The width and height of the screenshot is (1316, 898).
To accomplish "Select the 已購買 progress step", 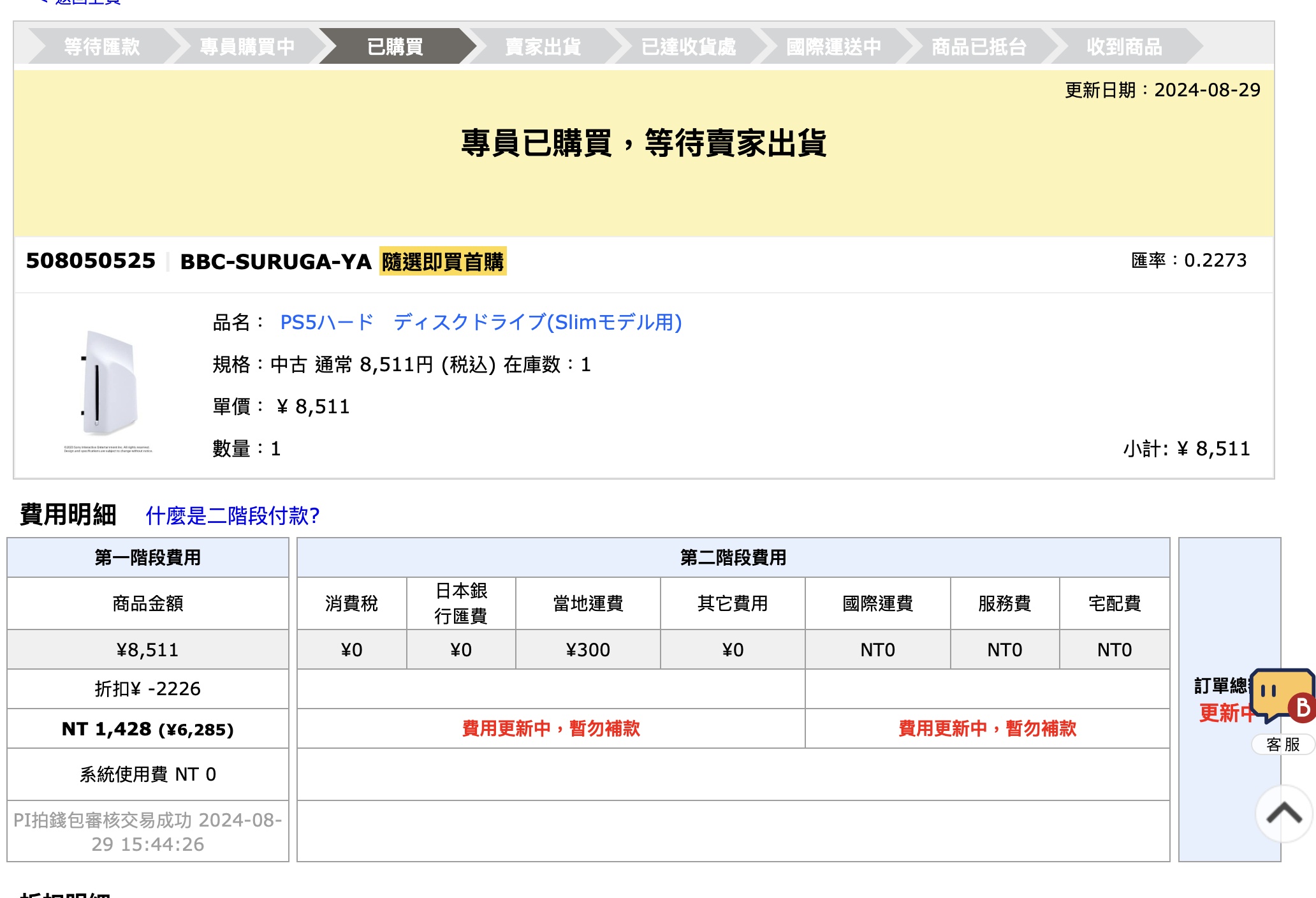I will click(395, 47).
